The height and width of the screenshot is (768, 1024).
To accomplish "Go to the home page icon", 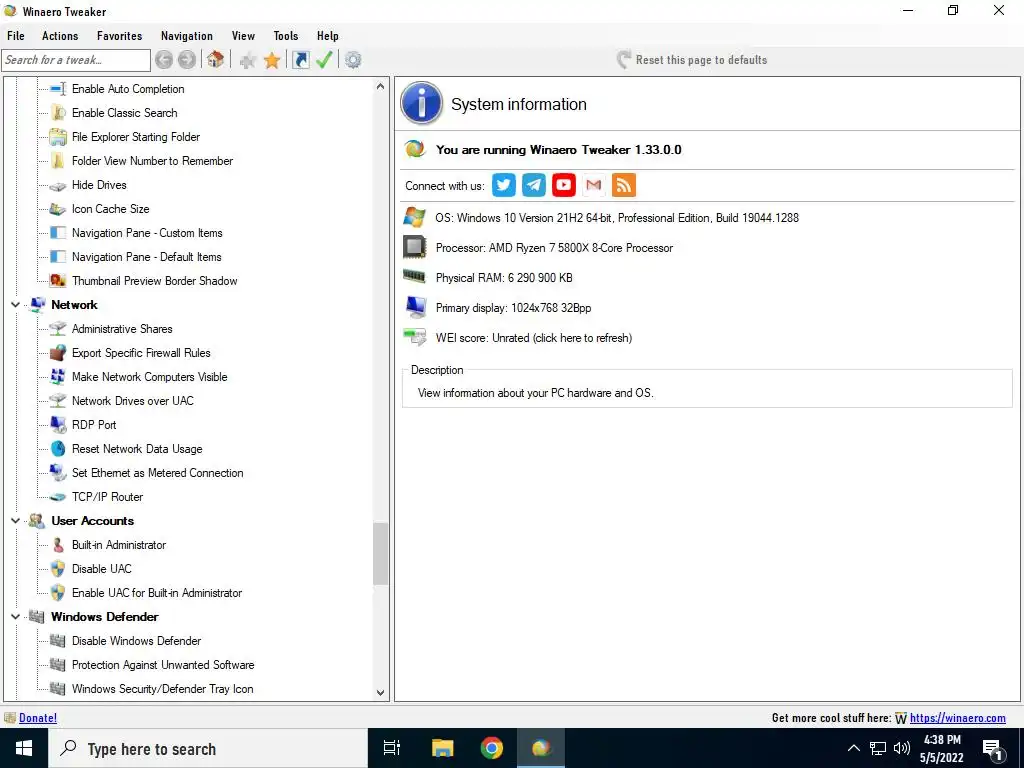I will click(x=216, y=59).
